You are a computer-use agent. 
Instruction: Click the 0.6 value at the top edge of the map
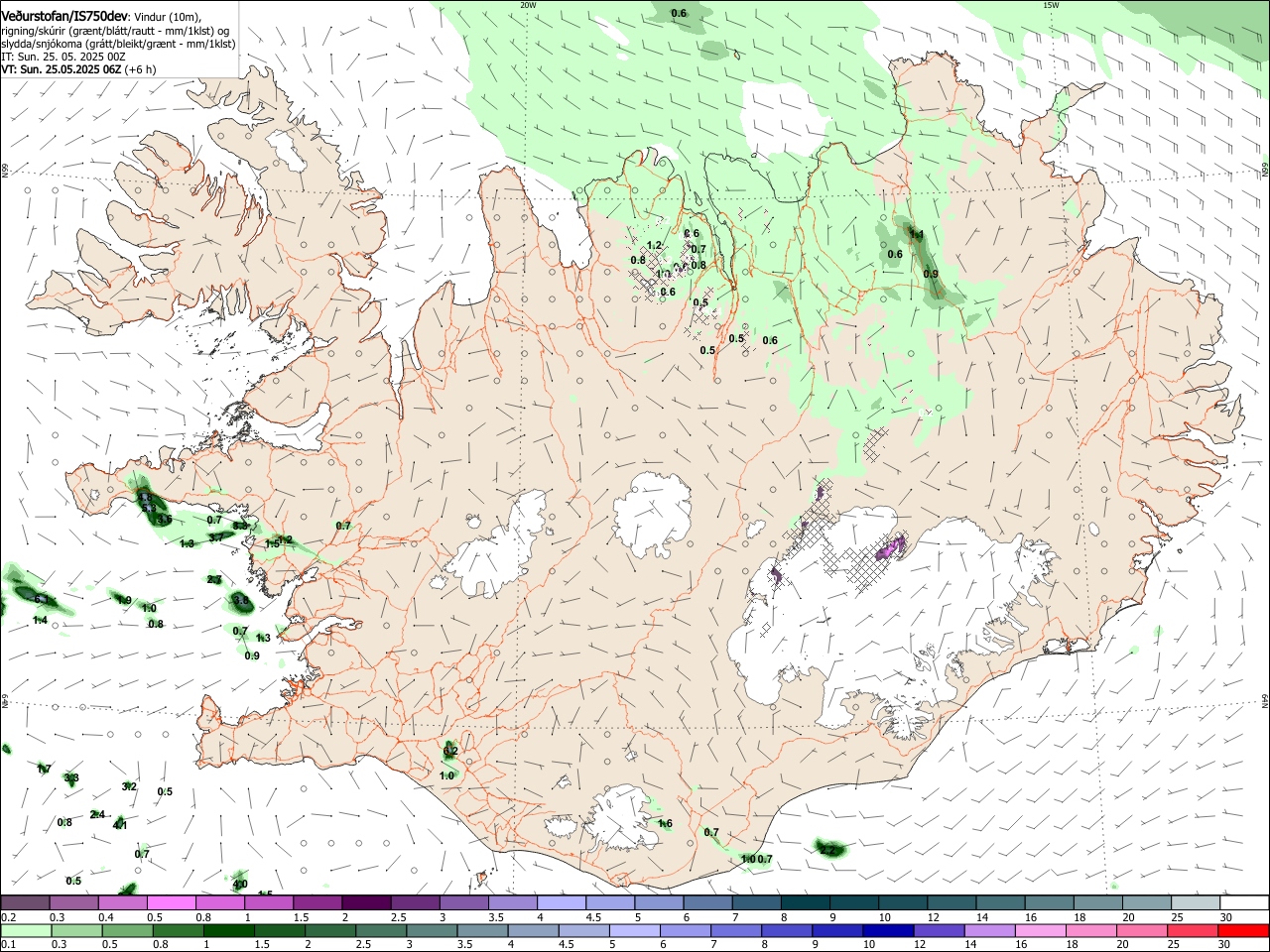[679, 13]
